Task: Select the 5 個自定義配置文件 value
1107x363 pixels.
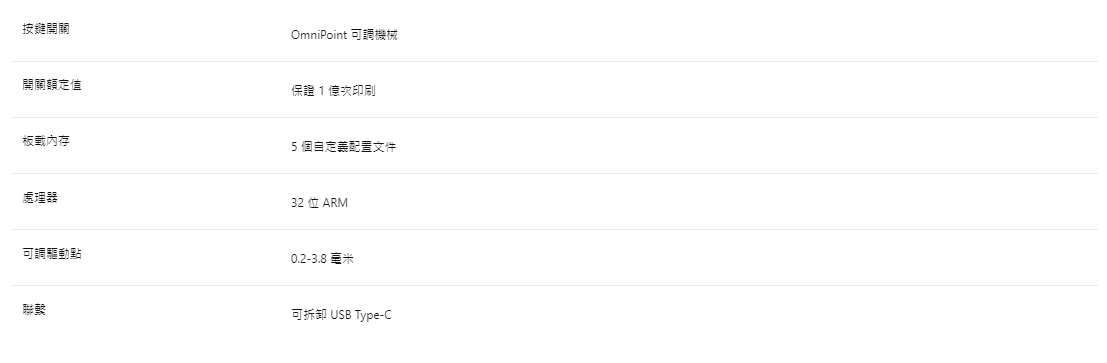Action: (343, 147)
